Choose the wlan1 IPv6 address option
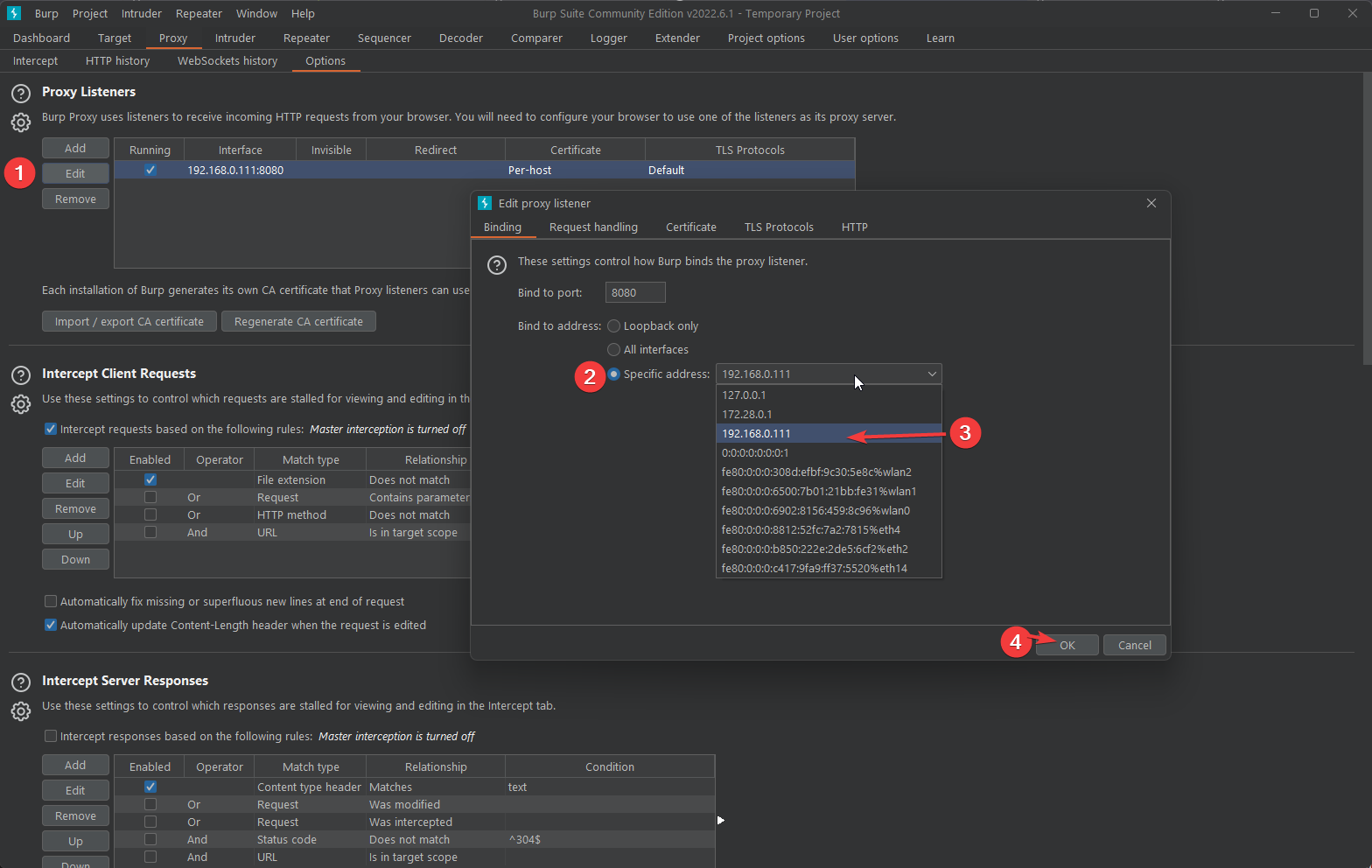Viewport: 1372px width, 868px height. coord(829,491)
